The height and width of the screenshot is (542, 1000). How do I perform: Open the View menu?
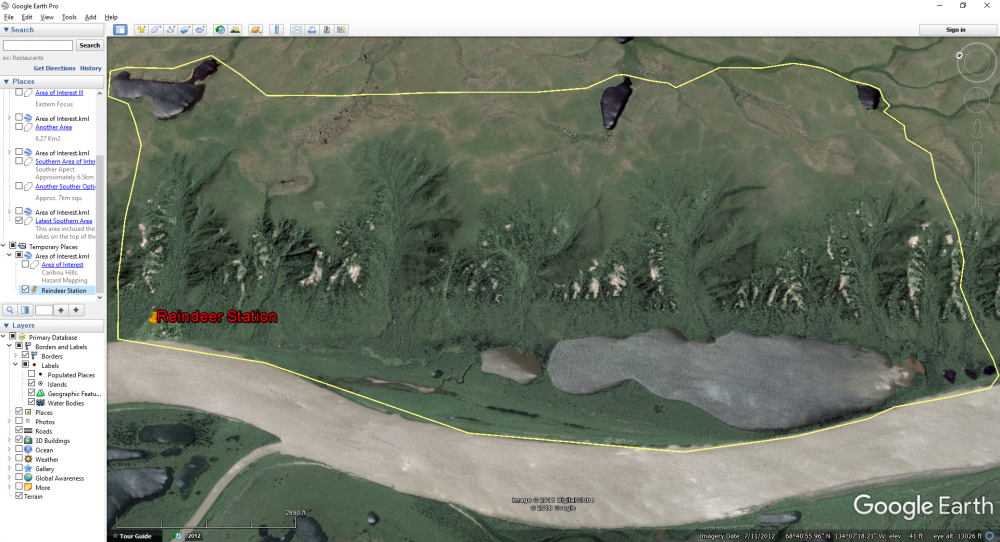tap(47, 17)
